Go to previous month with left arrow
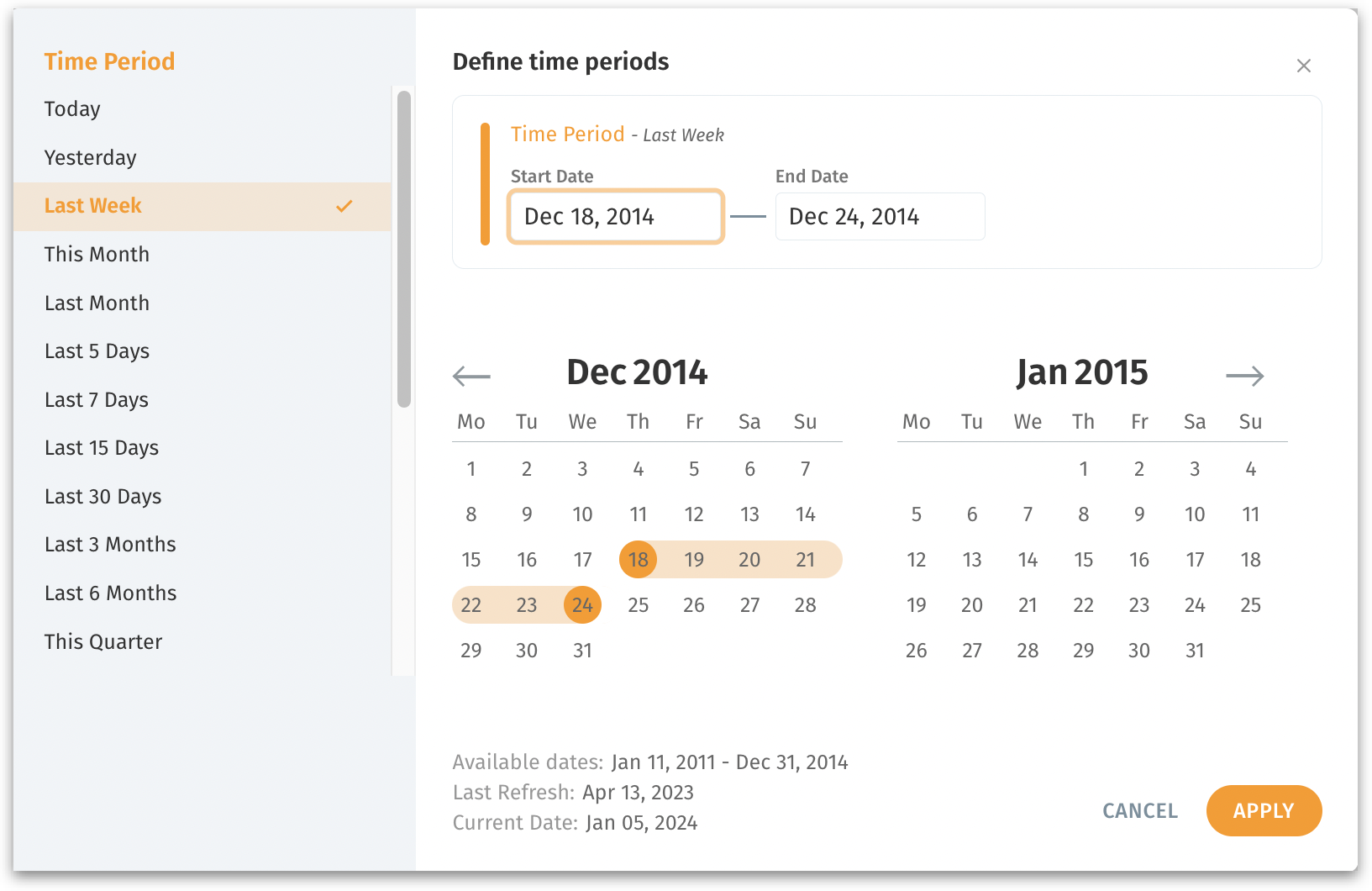Image resolution: width=1372 pixels, height=891 pixels. 471,376
